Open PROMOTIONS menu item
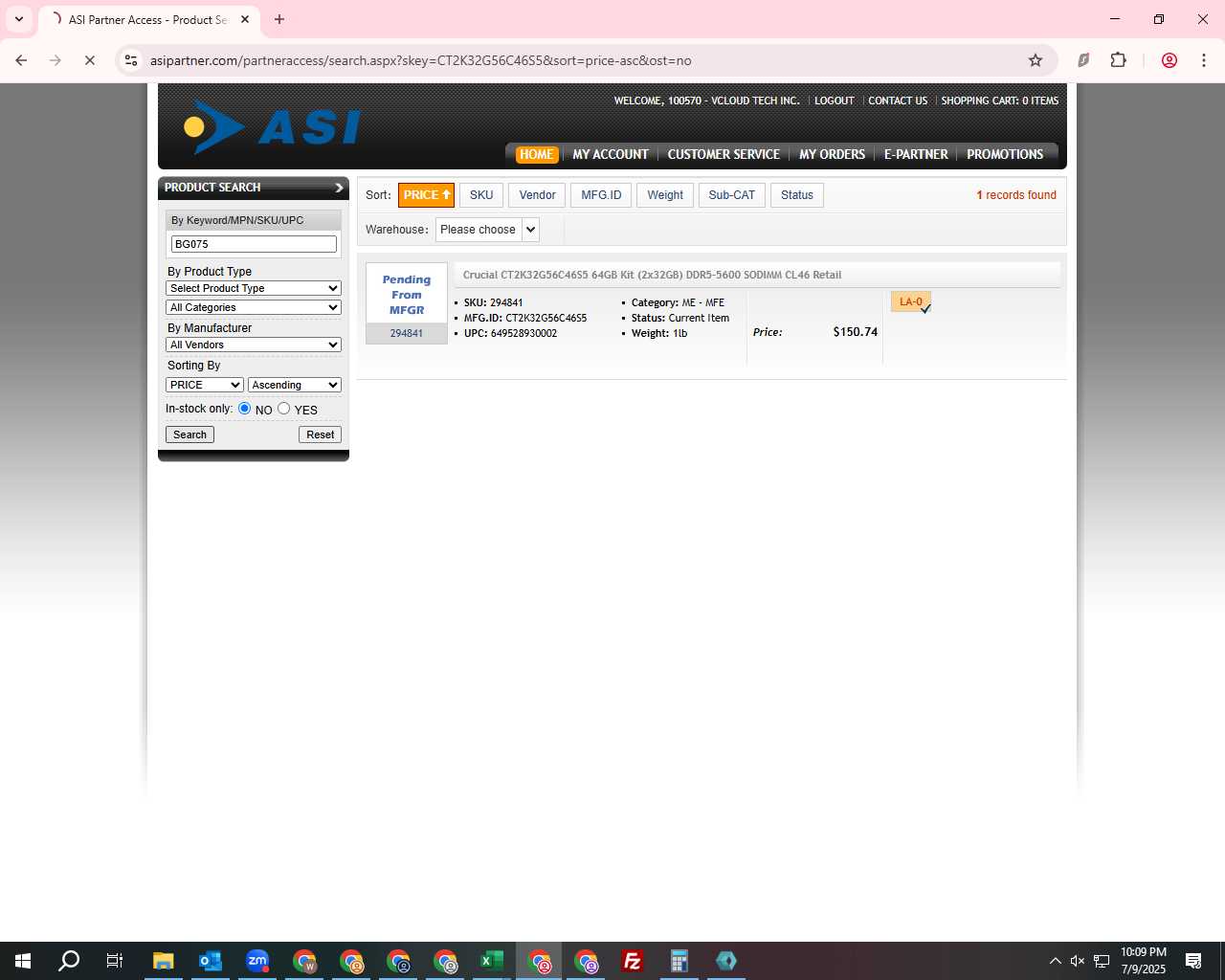The width and height of the screenshot is (1225, 980). [x=1005, y=154]
